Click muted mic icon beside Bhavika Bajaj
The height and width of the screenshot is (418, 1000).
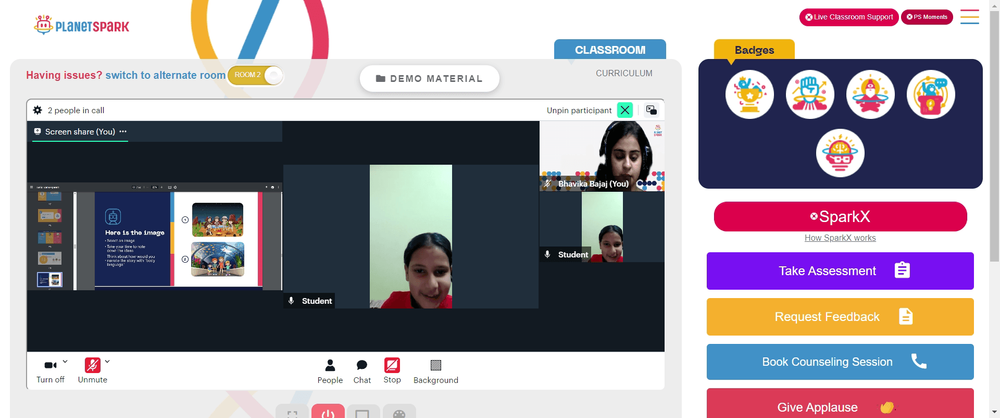[547, 184]
